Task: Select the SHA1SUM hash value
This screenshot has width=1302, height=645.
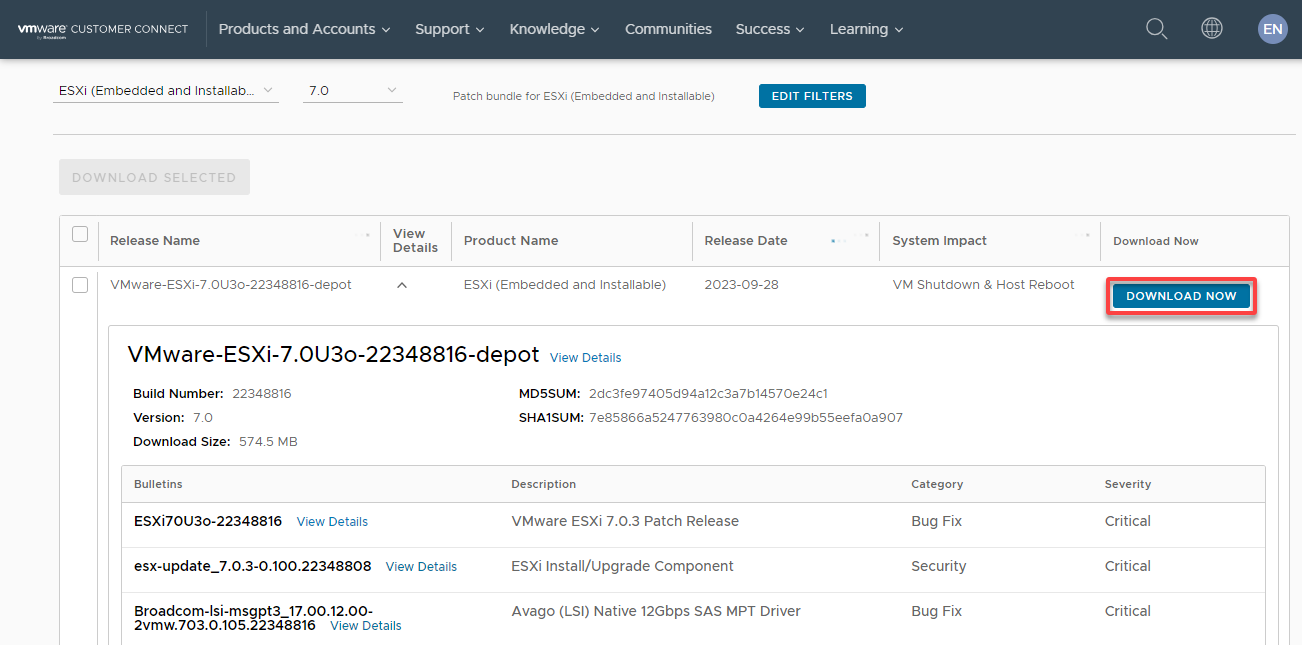Action: click(745, 418)
